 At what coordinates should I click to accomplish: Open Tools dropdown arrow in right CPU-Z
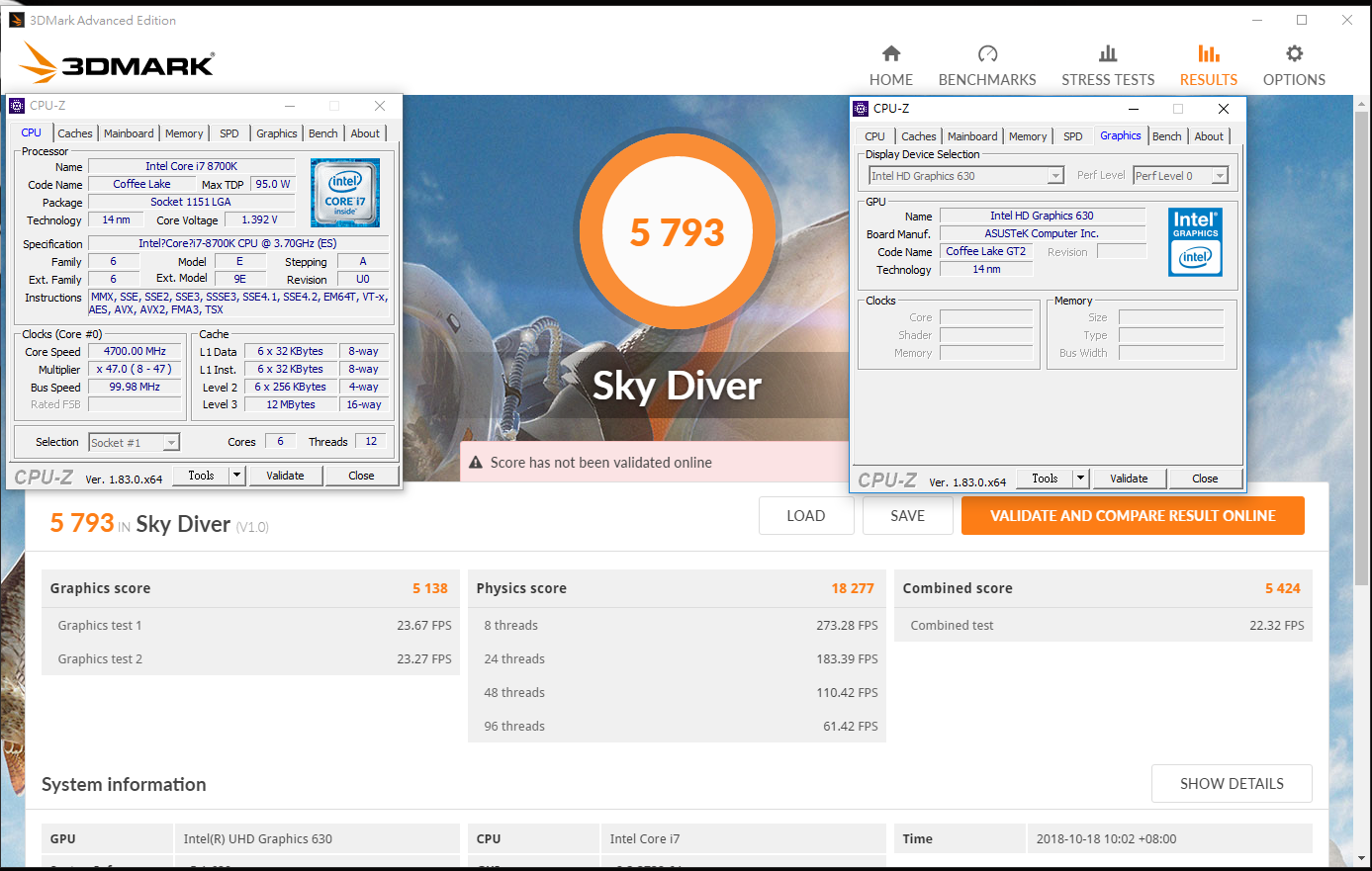click(1081, 479)
